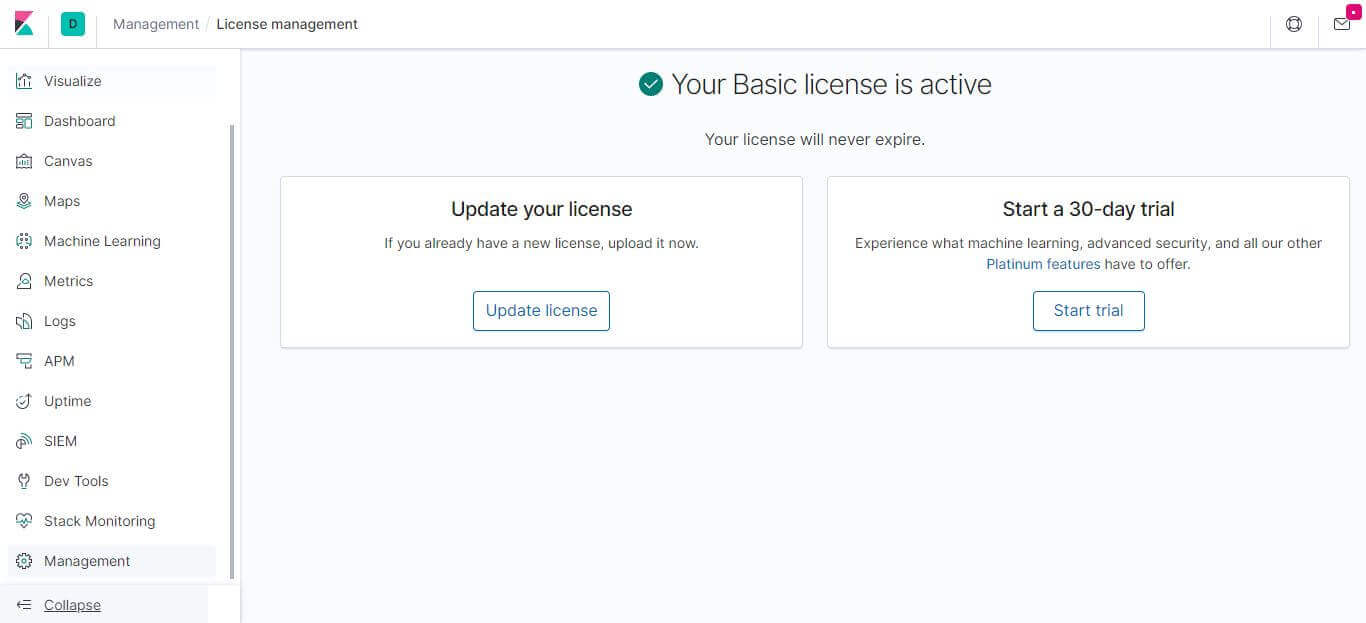Open Stack Monitoring
The width and height of the screenshot is (1366, 623).
(98, 521)
